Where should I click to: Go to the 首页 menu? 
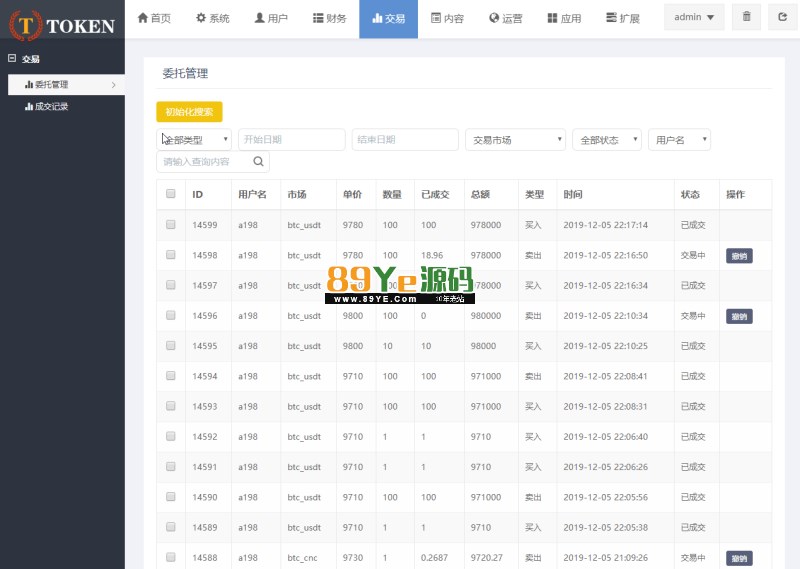pos(154,18)
